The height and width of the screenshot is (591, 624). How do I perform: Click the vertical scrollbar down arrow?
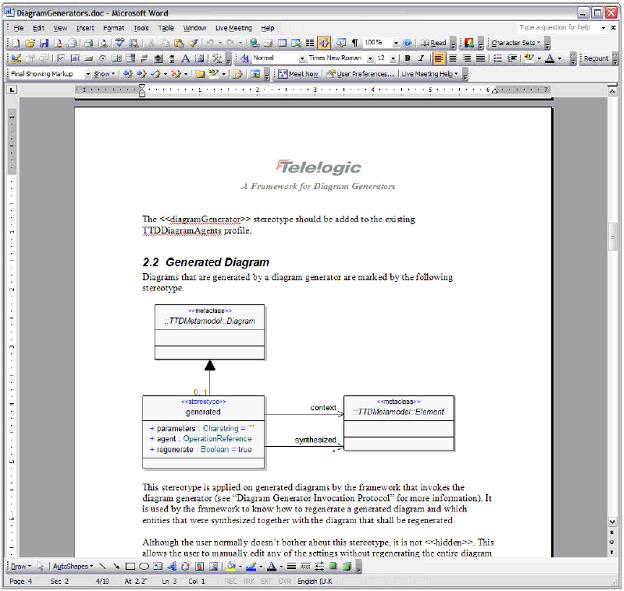coord(612,521)
